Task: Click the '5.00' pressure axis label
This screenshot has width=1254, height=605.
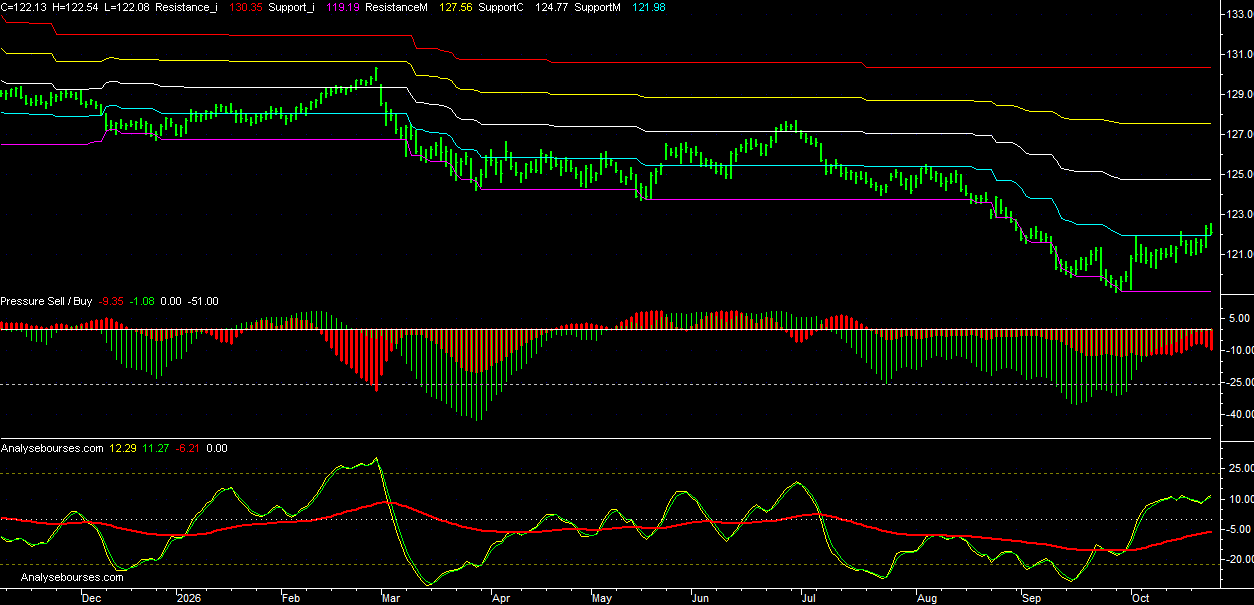Action: pyautogui.click(x=1241, y=318)
